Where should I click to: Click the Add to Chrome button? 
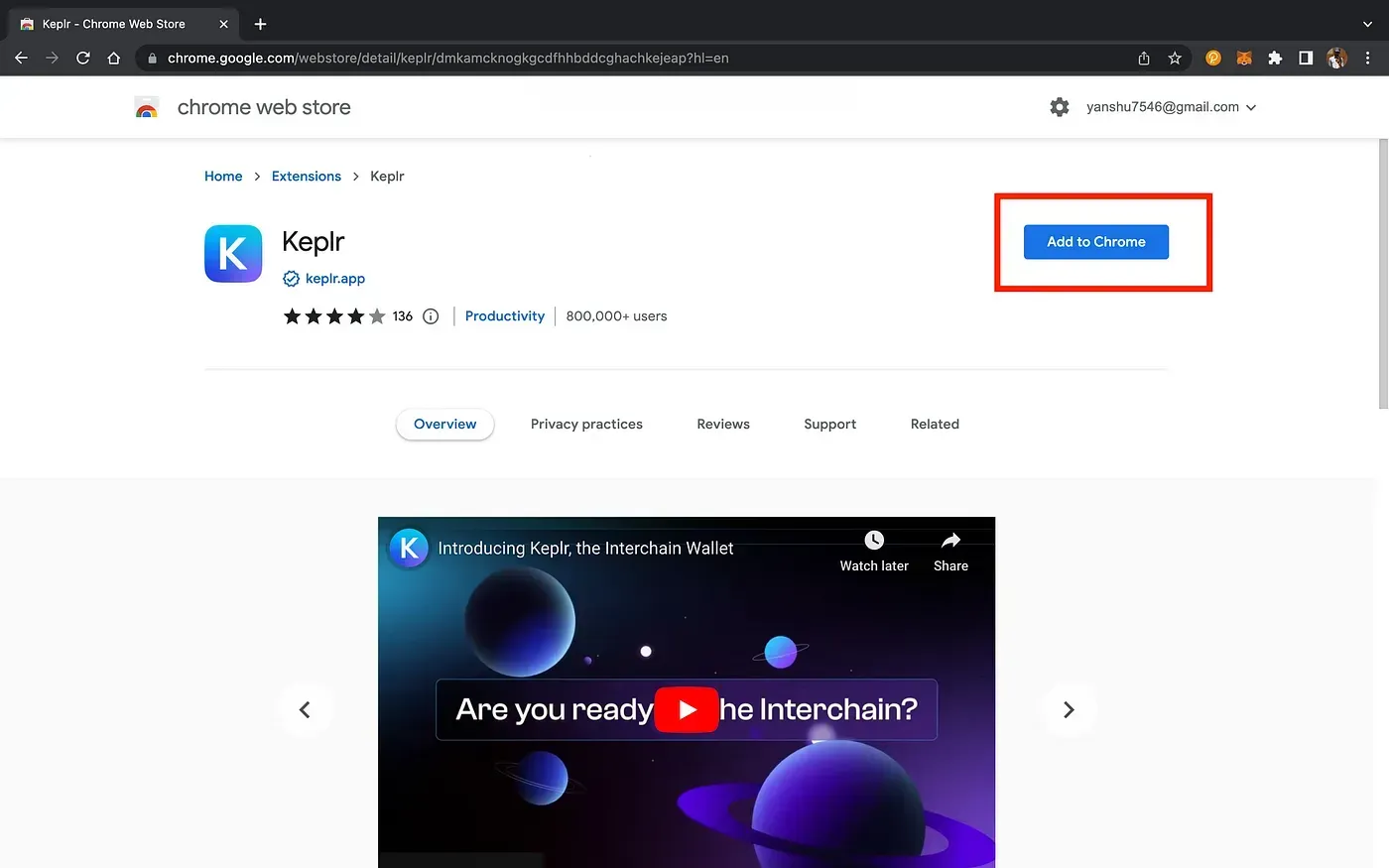pos(1096,242)
